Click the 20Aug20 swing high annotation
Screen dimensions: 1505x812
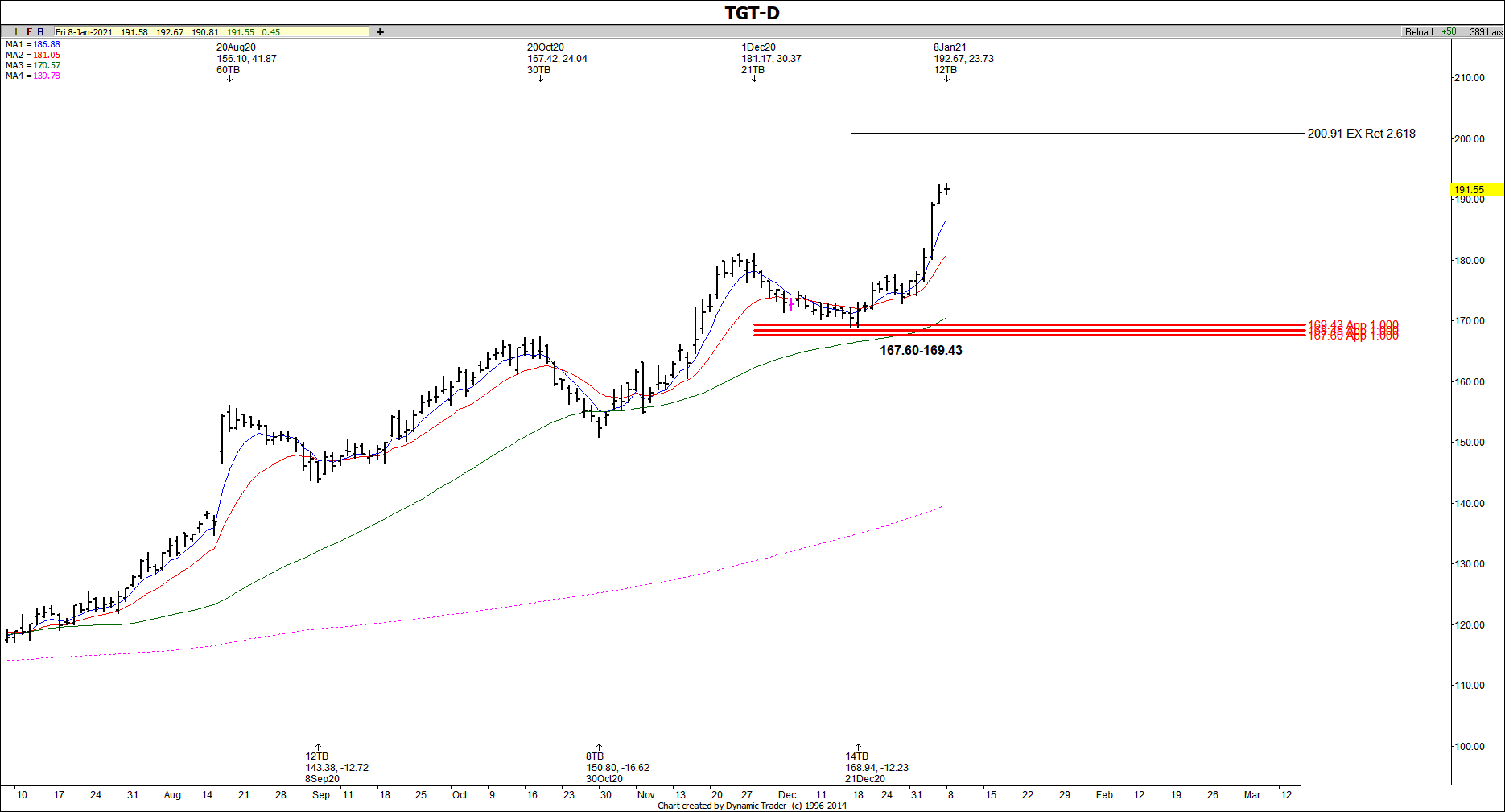point(246,59)
